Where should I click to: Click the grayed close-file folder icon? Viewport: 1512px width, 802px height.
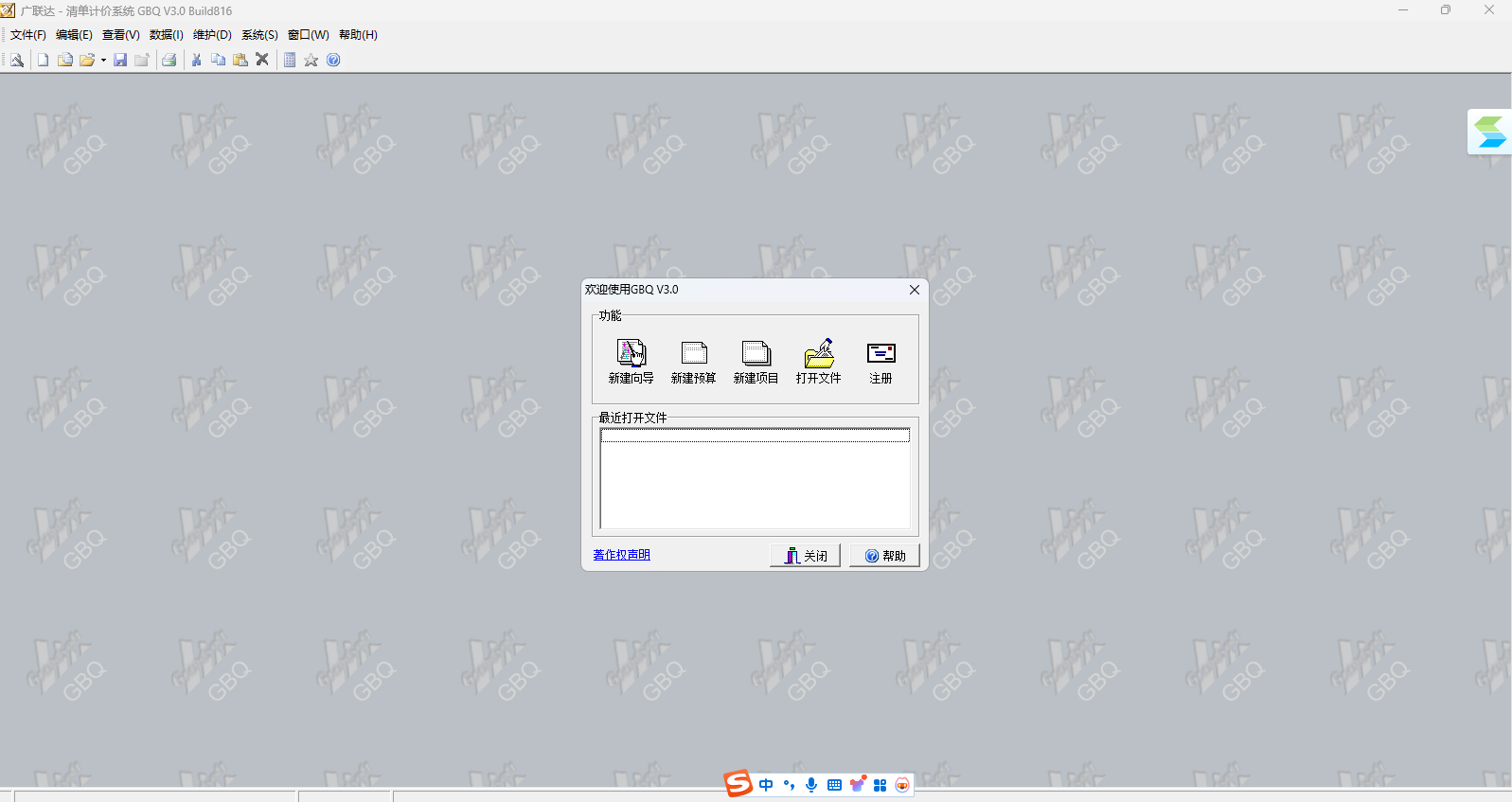142,60
